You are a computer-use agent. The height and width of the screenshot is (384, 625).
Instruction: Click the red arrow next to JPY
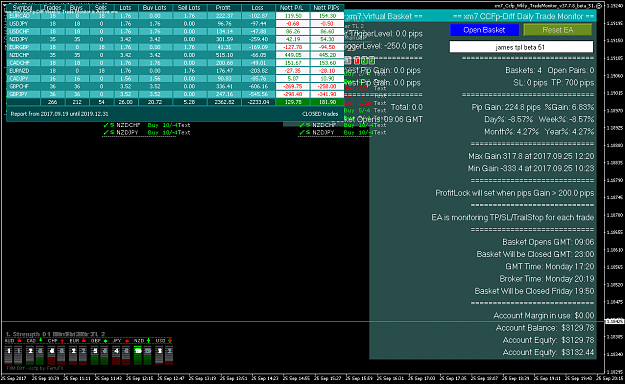tap(127, 341)
